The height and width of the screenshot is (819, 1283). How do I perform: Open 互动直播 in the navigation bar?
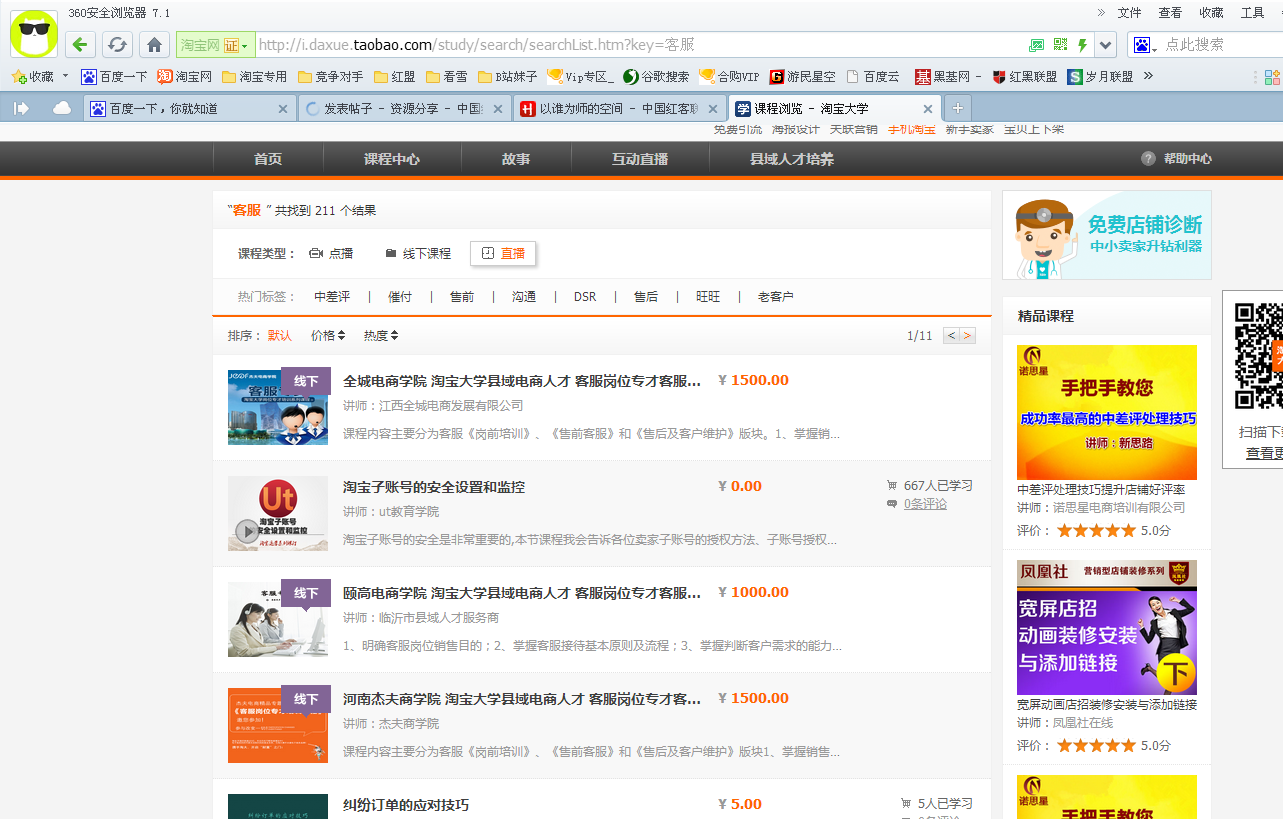[x=640, y=159]
